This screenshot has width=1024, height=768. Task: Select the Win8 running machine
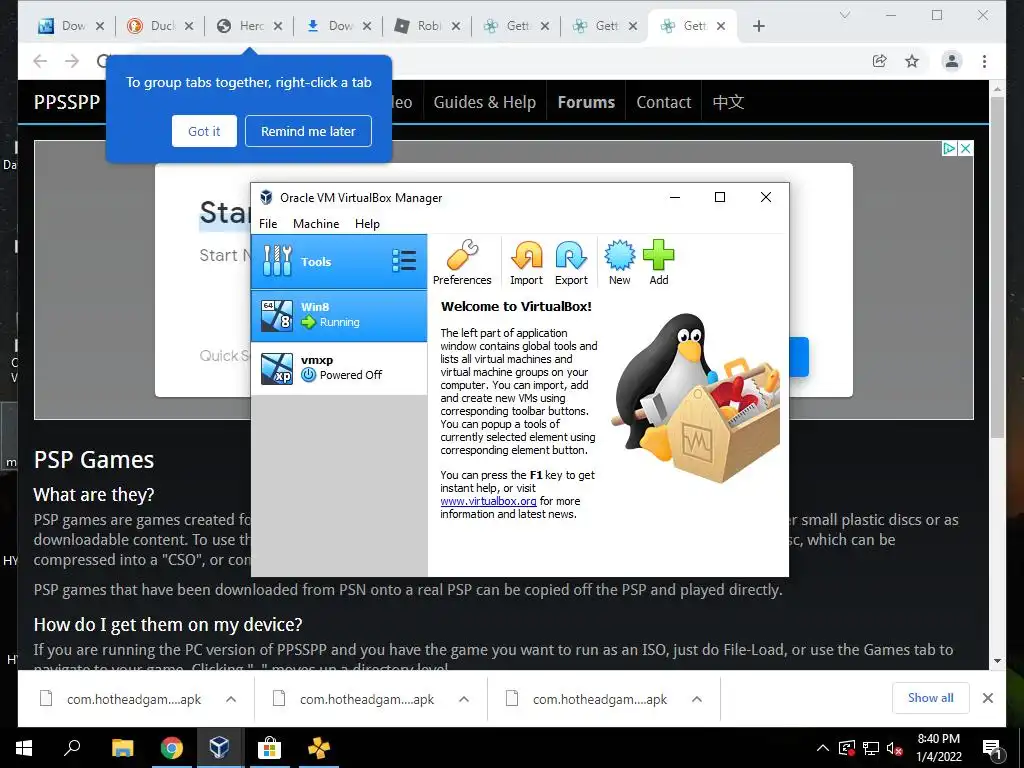pyautogui.click(x=339, y=315)
